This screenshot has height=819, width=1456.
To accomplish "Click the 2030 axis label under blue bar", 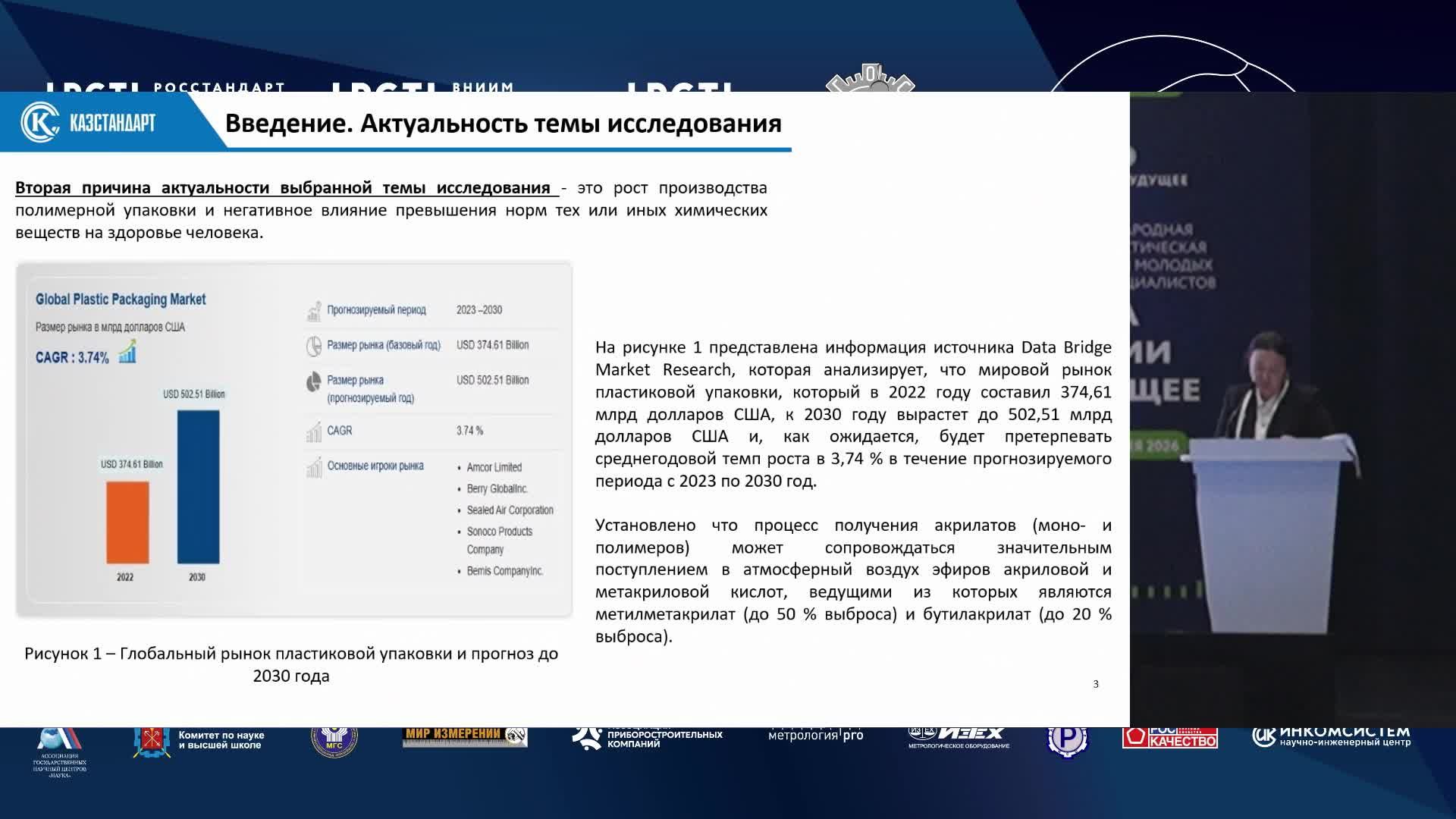I will tap(197, 577).
